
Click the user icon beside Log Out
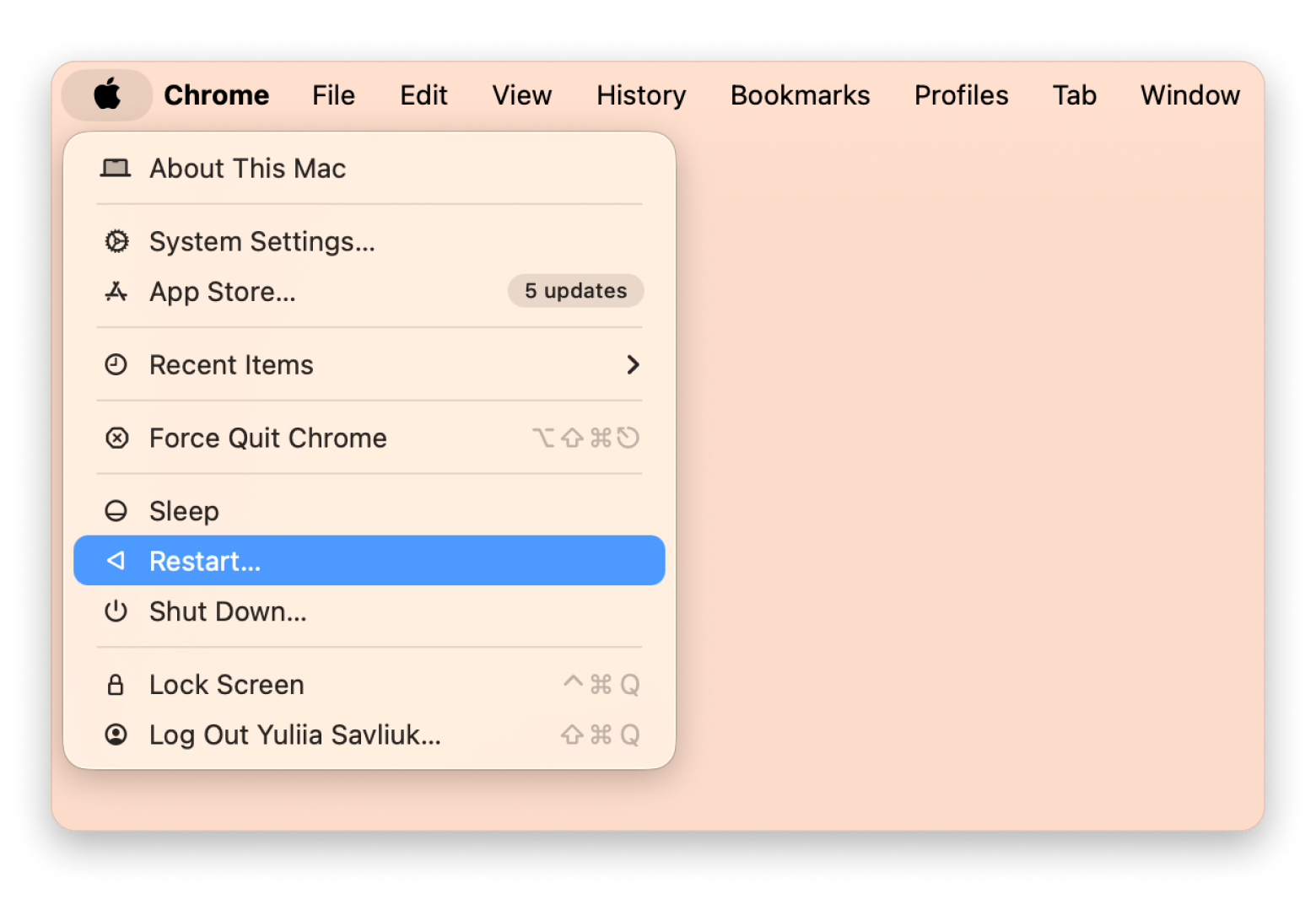pyautogui.click(x=116, y=735)
